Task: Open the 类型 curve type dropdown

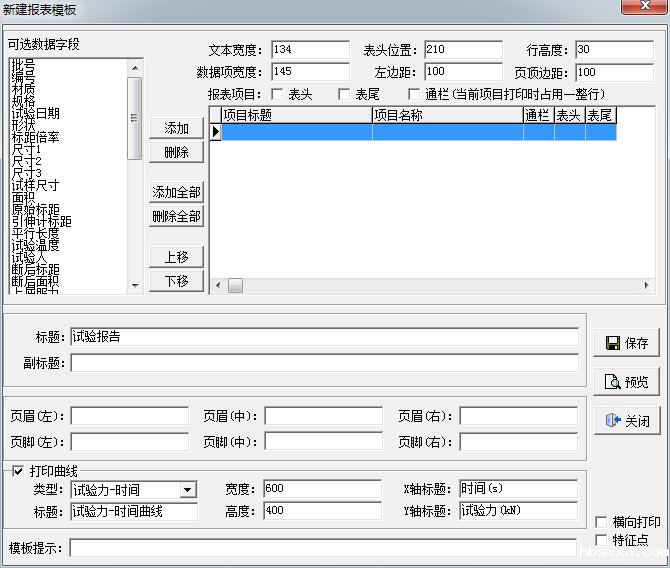Action: (187, 490)
